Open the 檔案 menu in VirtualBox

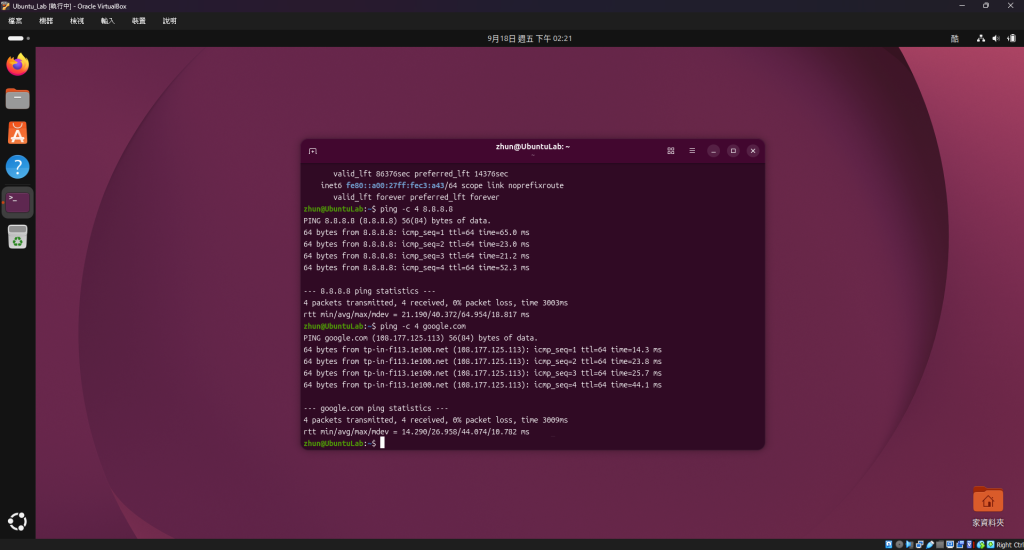(x=15, y=21)
